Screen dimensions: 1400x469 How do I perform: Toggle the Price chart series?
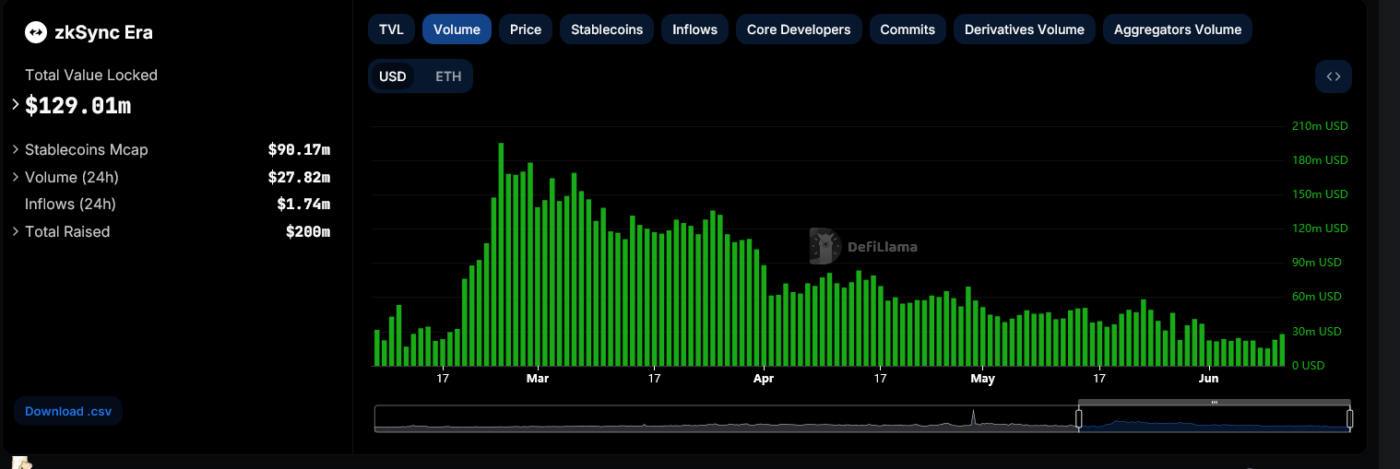(x=525, y=29)
